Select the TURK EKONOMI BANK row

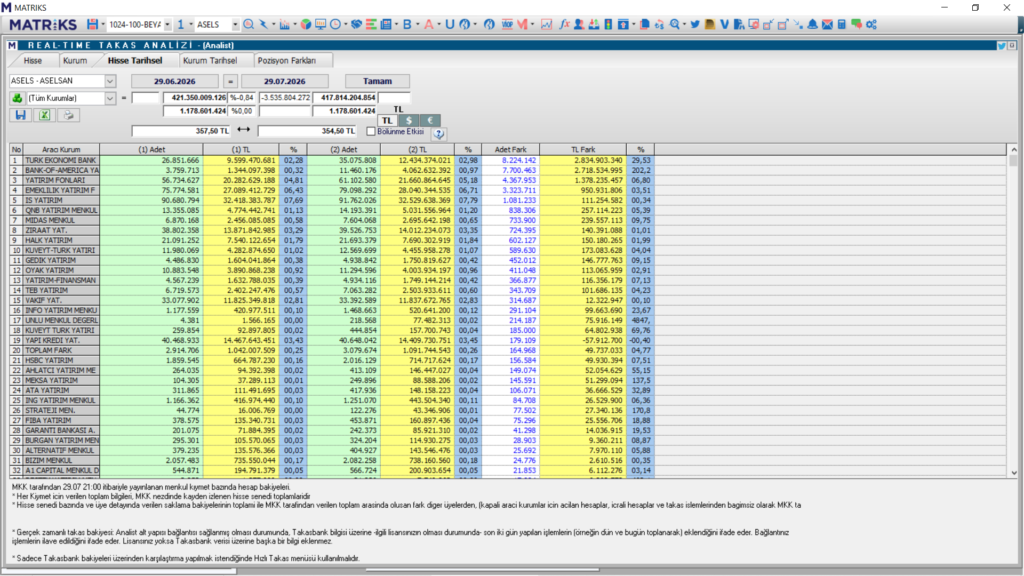tap(332, 160)
